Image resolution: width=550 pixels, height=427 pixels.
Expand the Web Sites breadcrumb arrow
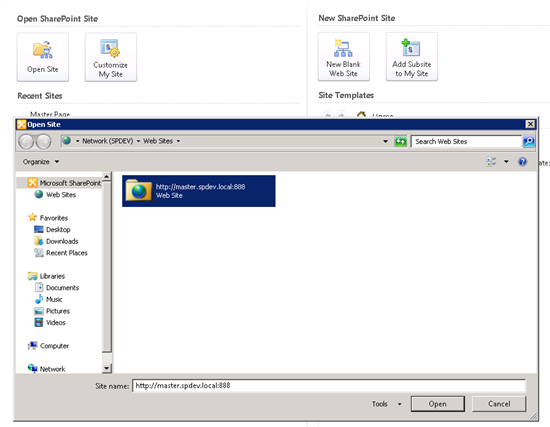pos(178,141)
